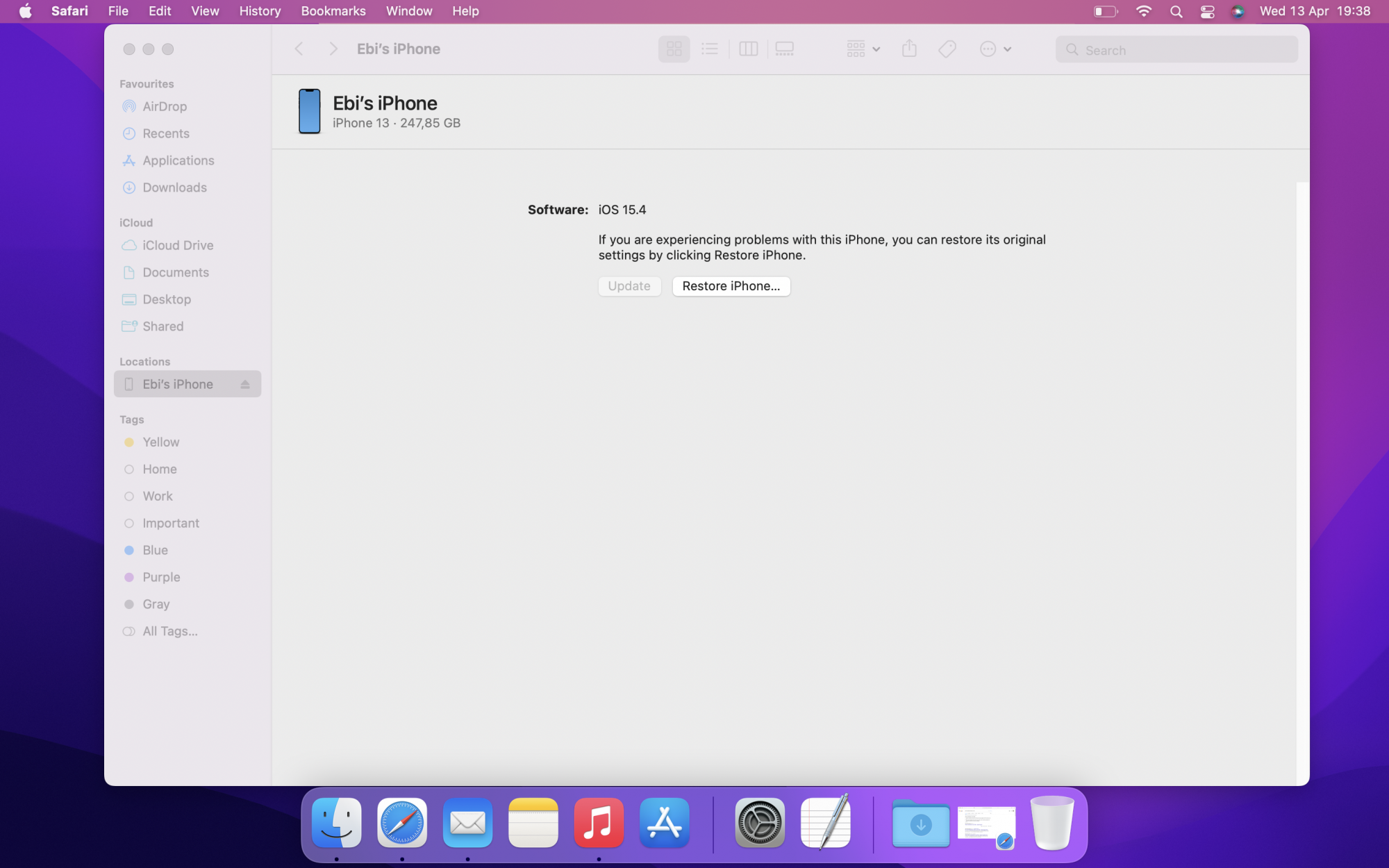Launch Safari from the Dock
The height and width of the screenshot is (868, 1389).
tap(402, 823)
